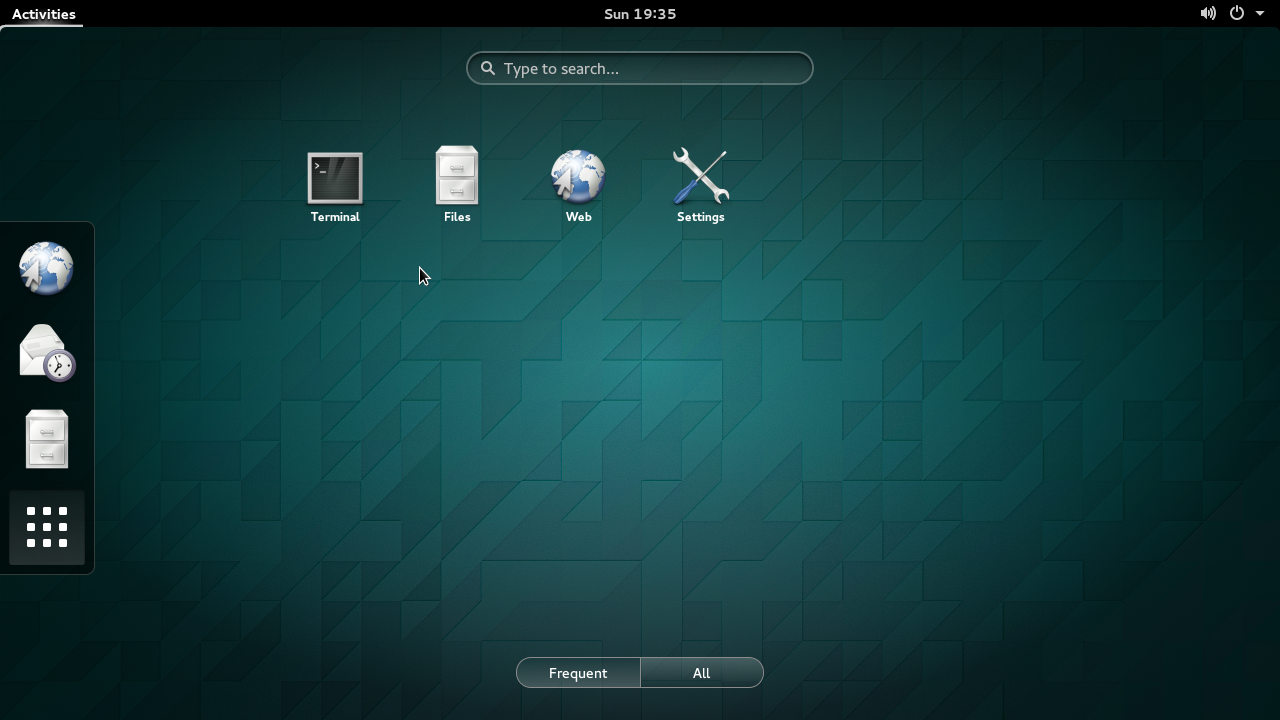Switch to the Frequent apps view

[x=578, y=673]
